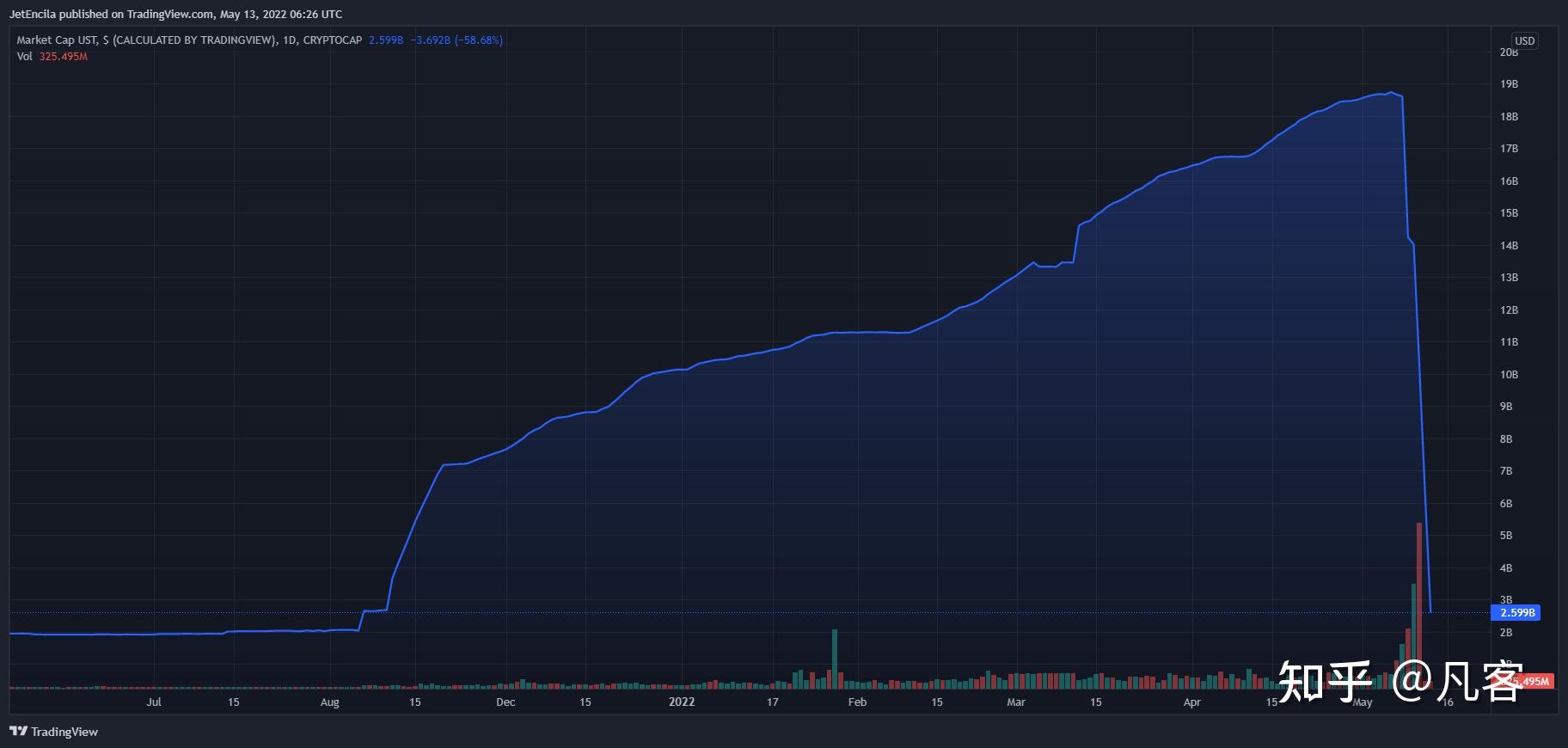Click the tallest red volume bar
Image resolution: width=1568 pixels, height=748 pixels.
tap(1419, 605)
